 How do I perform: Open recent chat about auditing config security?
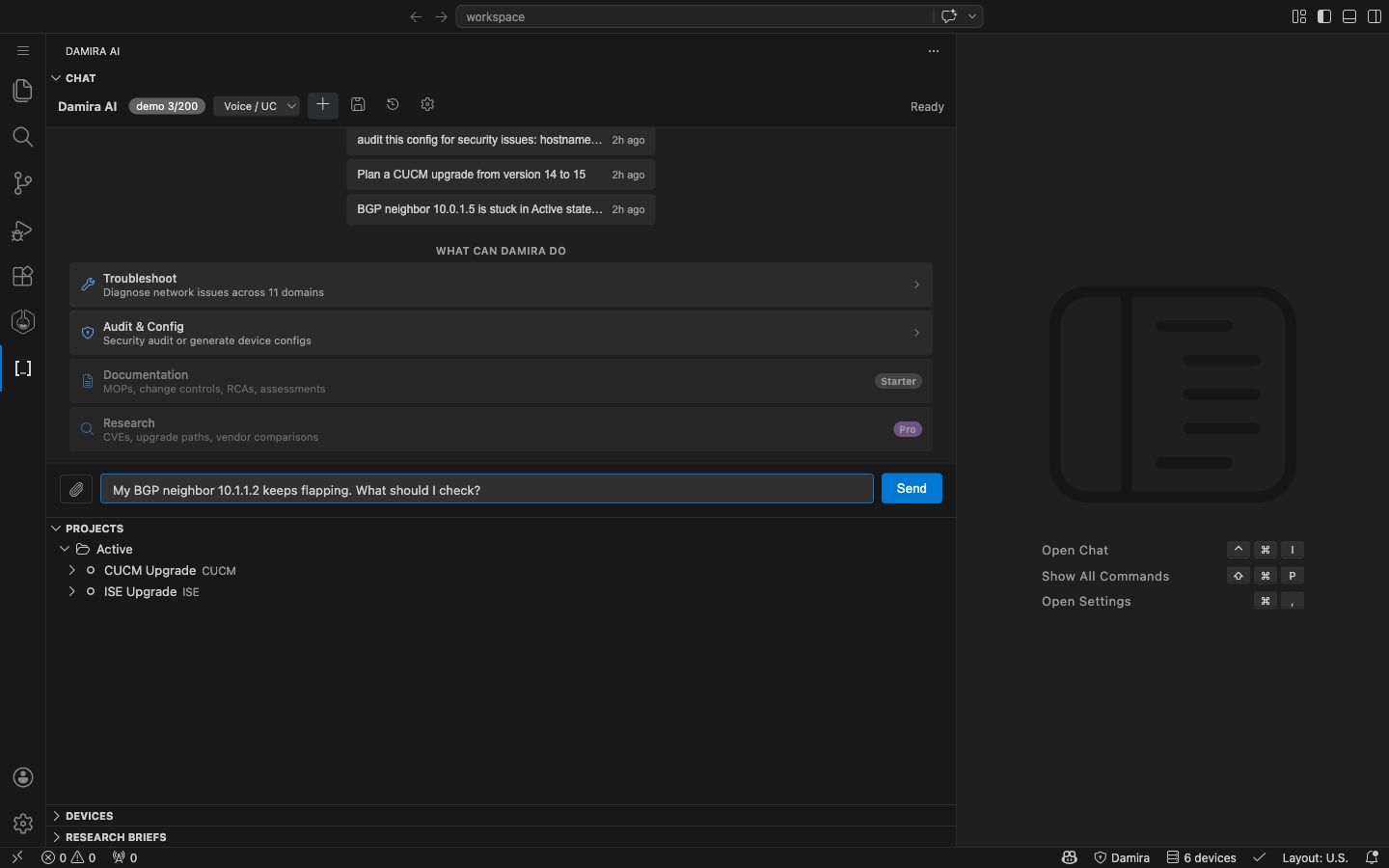pyautogui.click(x=501, y=140)
